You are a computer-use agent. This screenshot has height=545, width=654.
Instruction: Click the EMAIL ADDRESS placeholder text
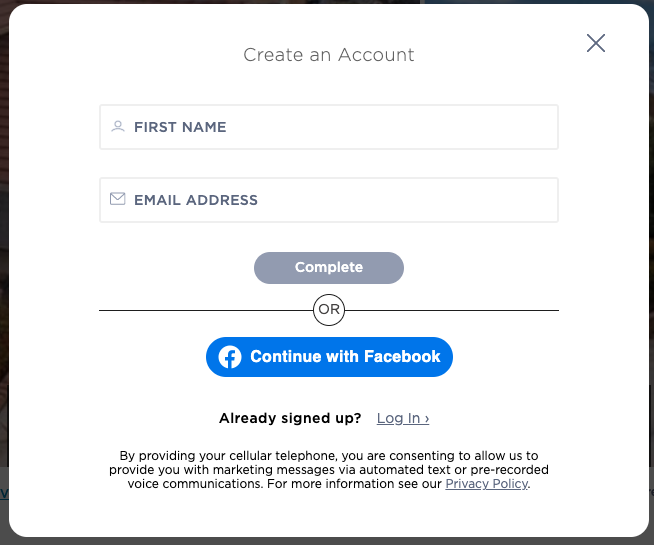click(196, 200)
